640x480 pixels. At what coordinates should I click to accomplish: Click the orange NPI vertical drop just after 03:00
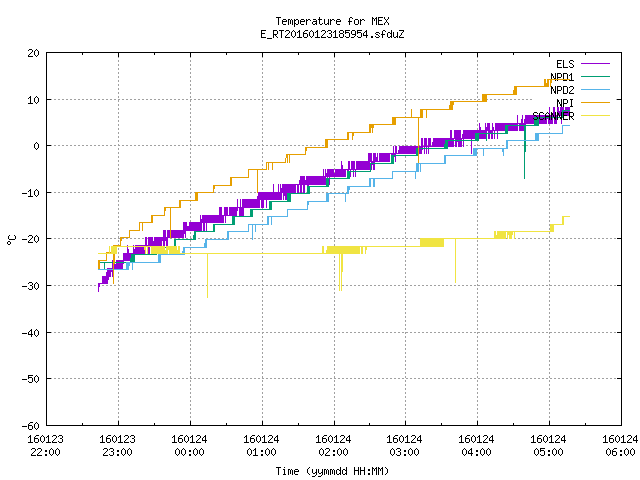pos(418,139)
